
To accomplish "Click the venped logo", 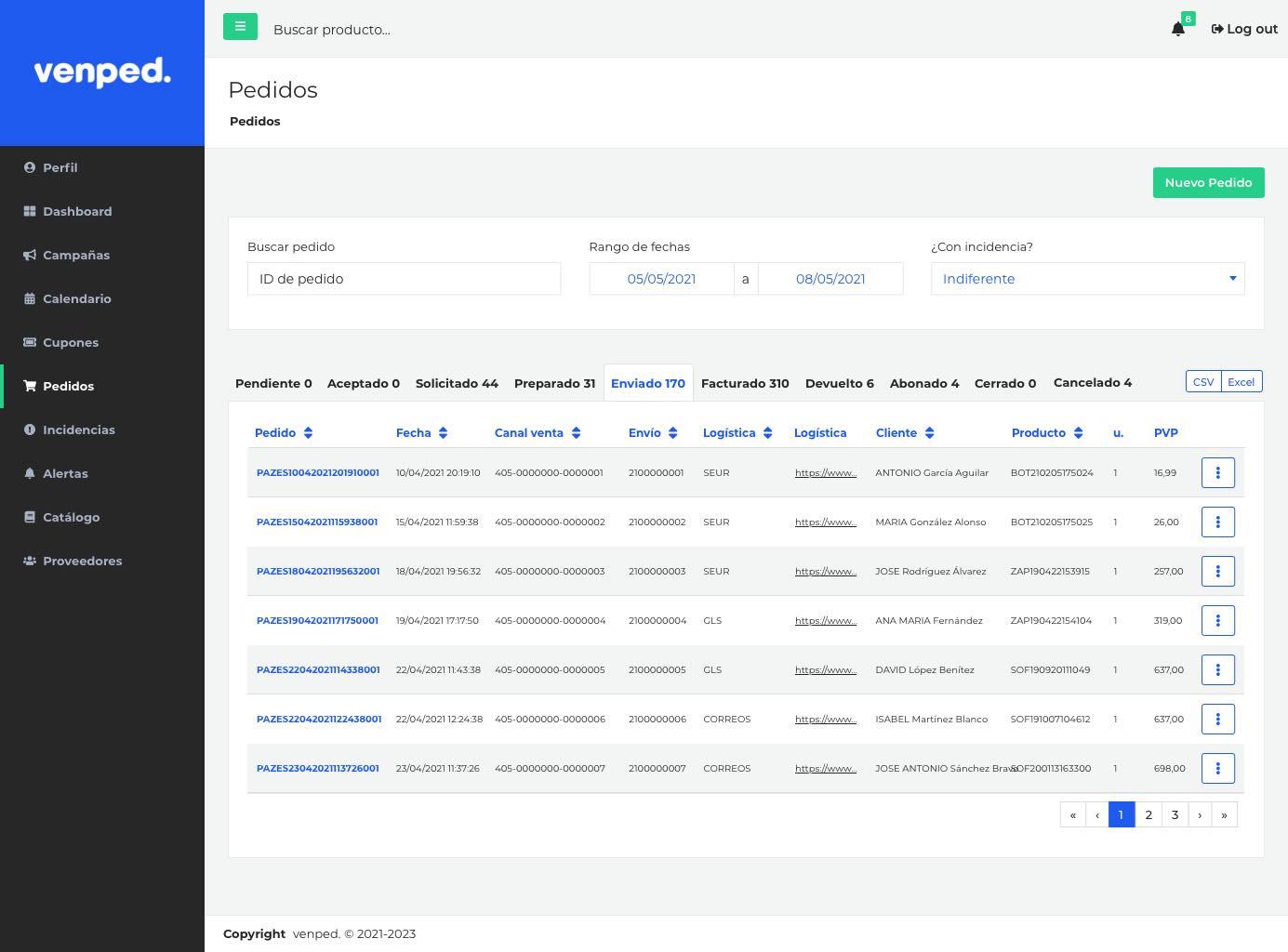I will click(x=102, y=72).
